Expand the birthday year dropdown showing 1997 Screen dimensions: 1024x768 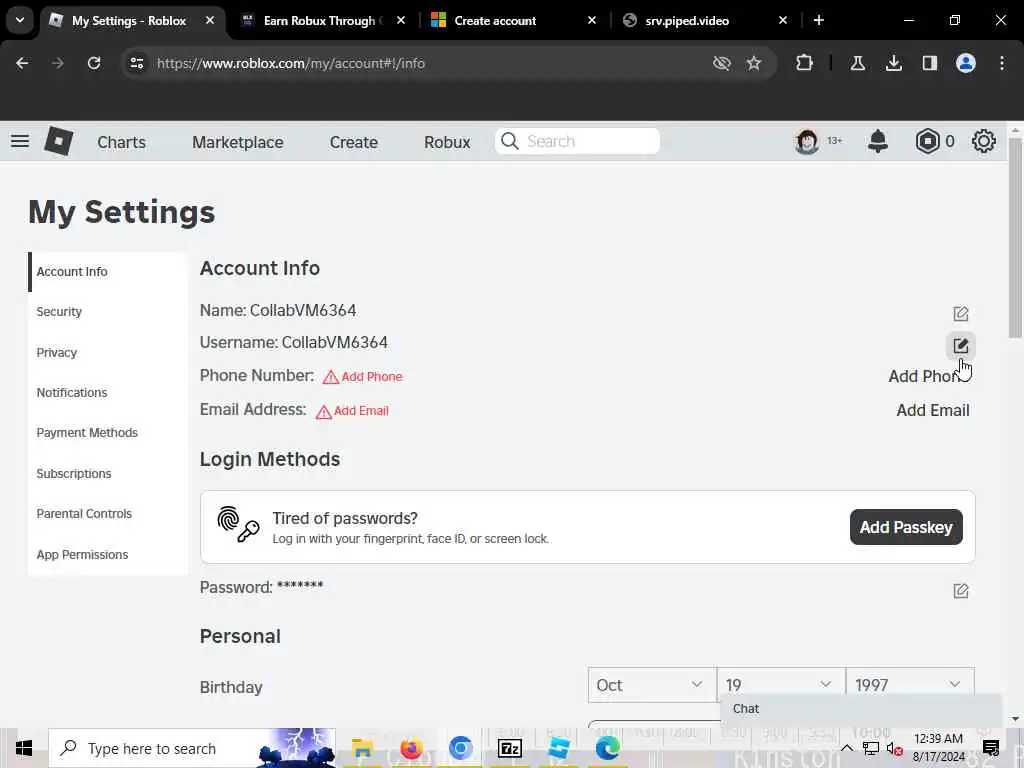click(x=910, y=685)
